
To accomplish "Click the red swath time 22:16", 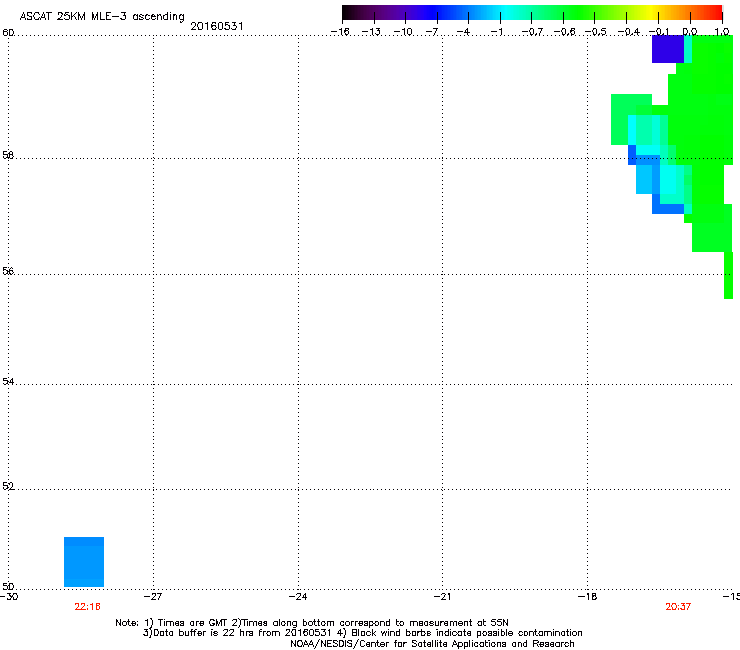I will (87, 607).
